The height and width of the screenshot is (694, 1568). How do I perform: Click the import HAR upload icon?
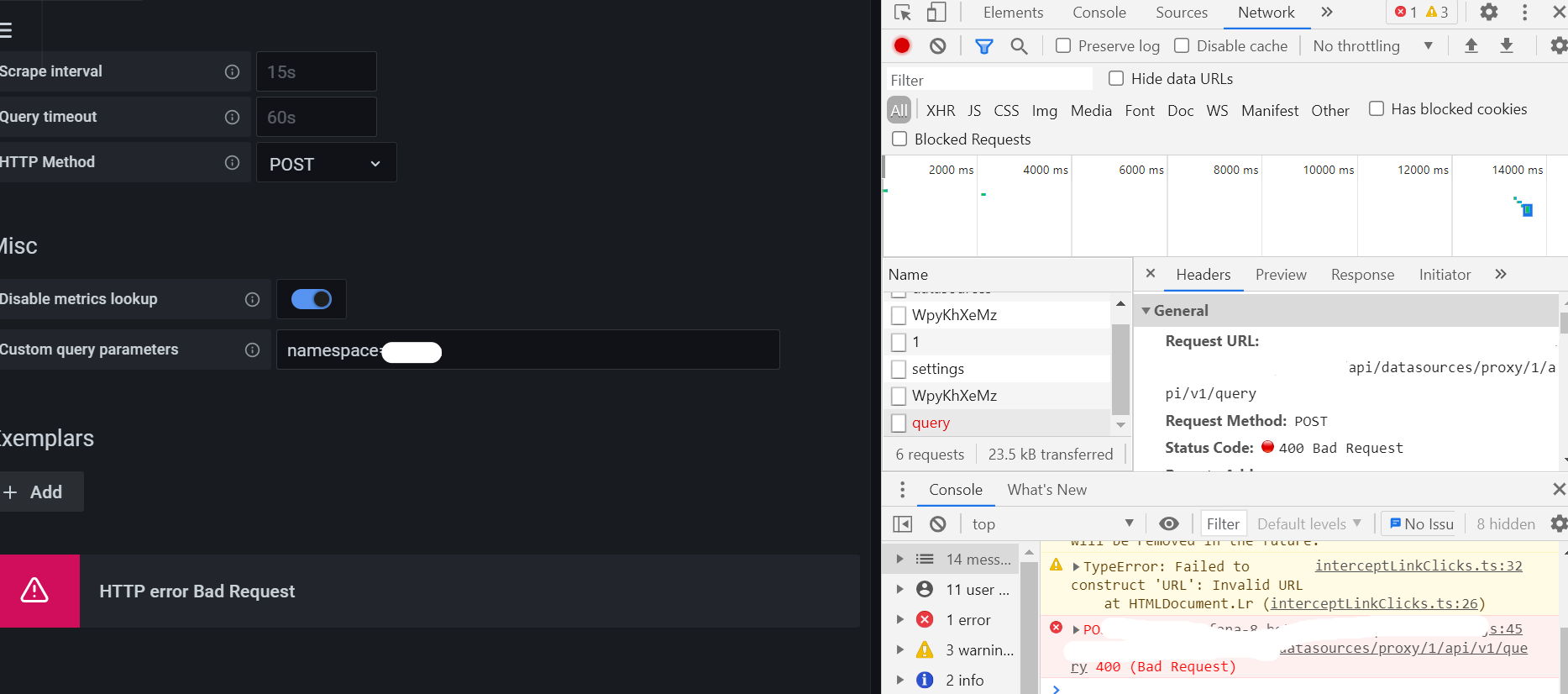[1471, 46]
